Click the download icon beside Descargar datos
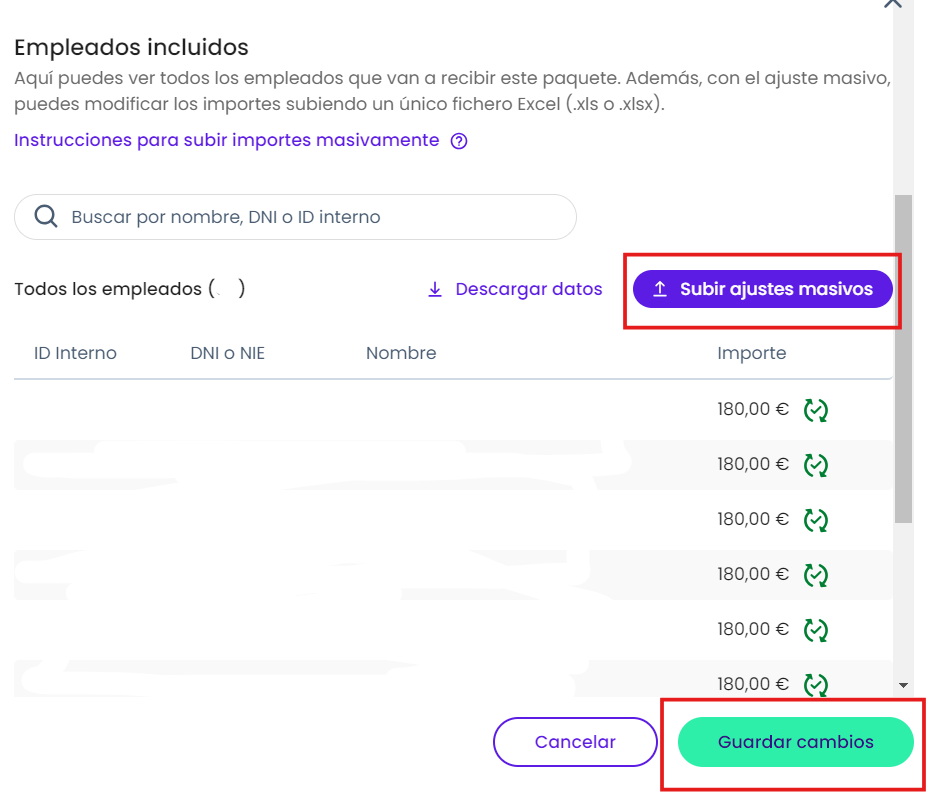Image resolution: width=932 pixels, height=797 pixels. point(435,289)
